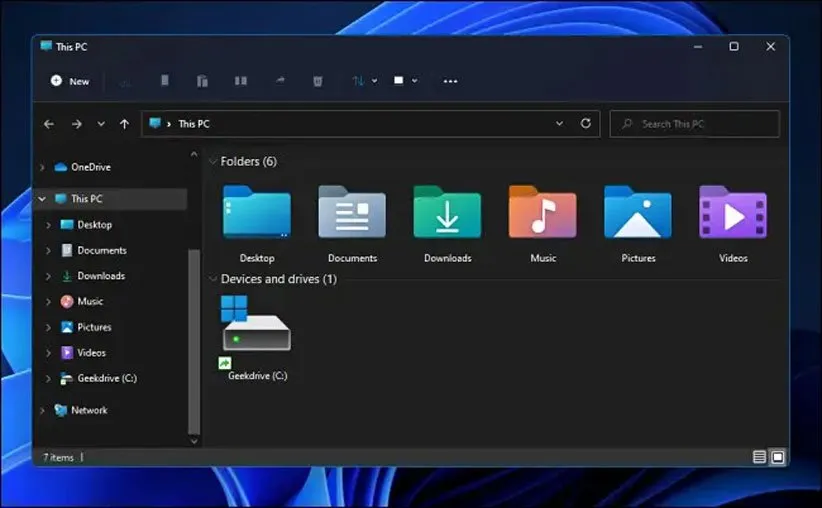The height and width of the screenshot is (508, 822).
Task: Open the Downloads folder icon
Action: (447, 212)
